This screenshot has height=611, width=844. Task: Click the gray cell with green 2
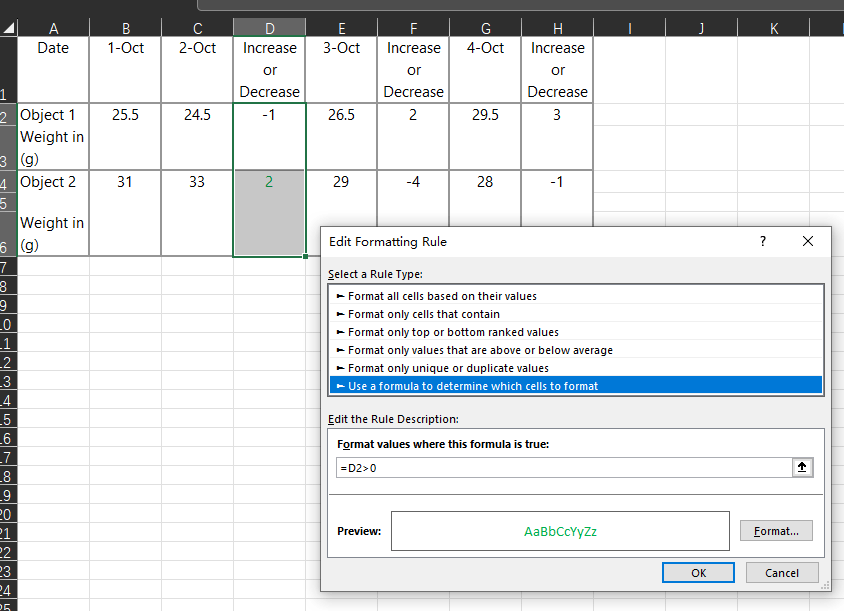coord(270,213)
